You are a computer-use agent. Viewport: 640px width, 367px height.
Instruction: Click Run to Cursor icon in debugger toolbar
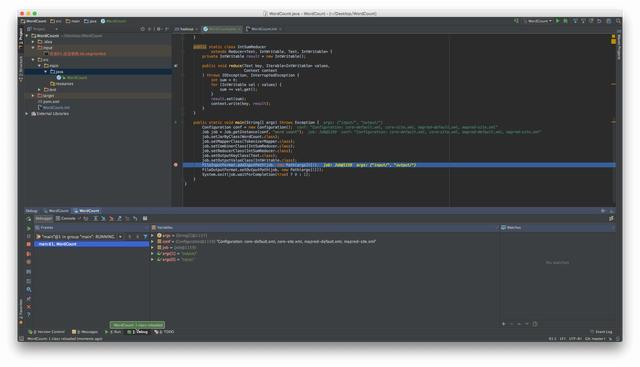135,219
